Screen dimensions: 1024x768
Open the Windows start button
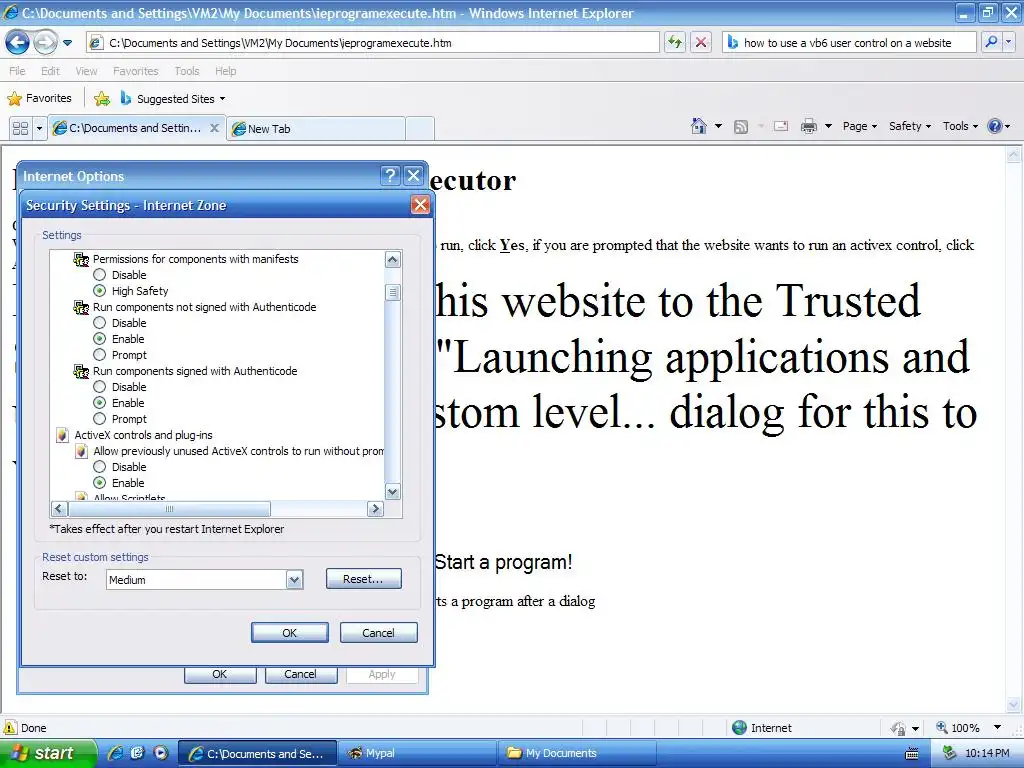48,753
